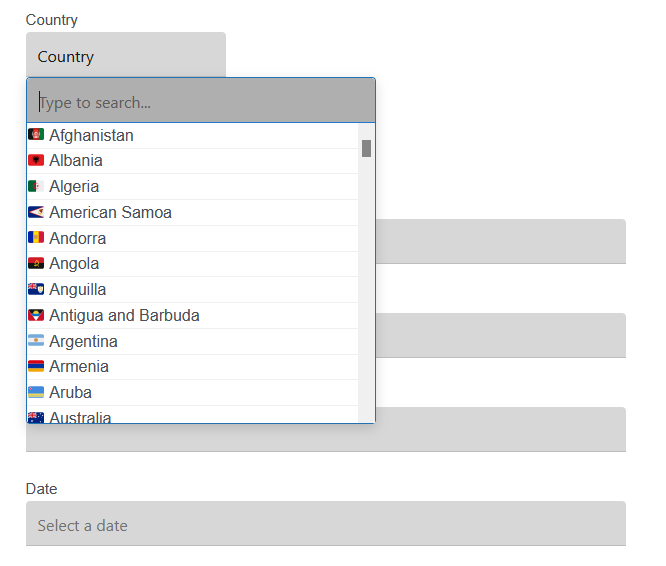Viewport: 666px width, 566px height.
Task: Pick the Anguilla country name entry
Action: pos(77,290)
